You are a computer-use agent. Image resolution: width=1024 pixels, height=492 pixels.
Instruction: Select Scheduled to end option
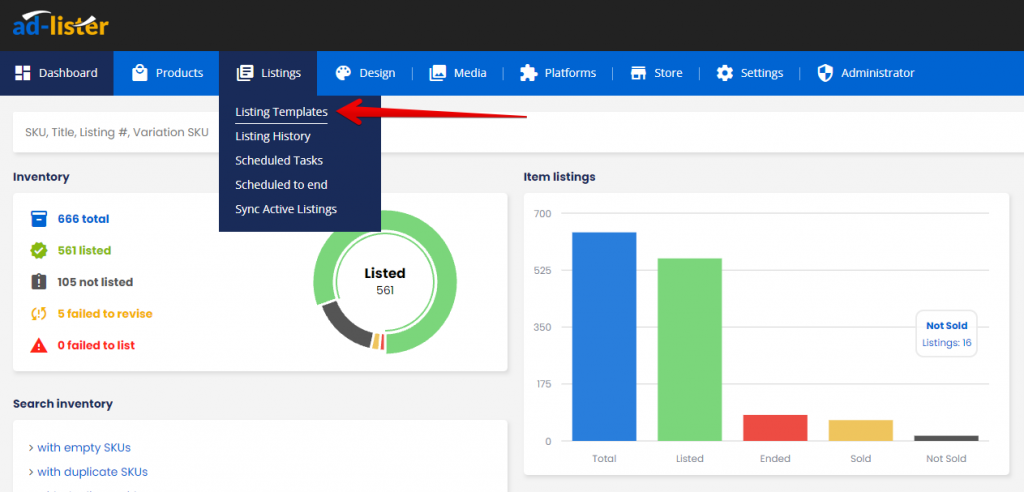click(x=281, y=185)
